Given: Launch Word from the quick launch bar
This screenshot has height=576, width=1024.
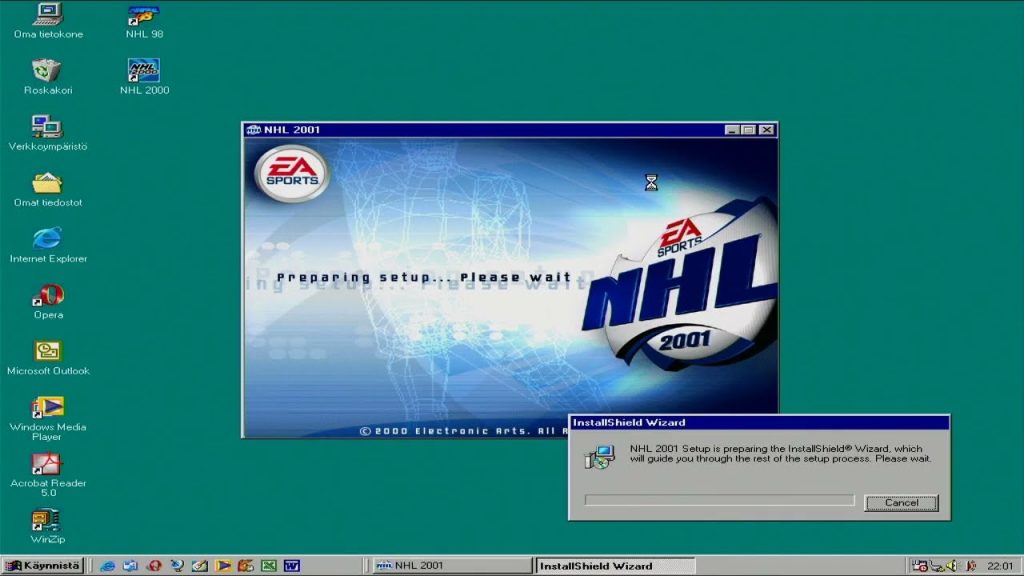Looking at the screenshot, I should [x=291, y=566].
